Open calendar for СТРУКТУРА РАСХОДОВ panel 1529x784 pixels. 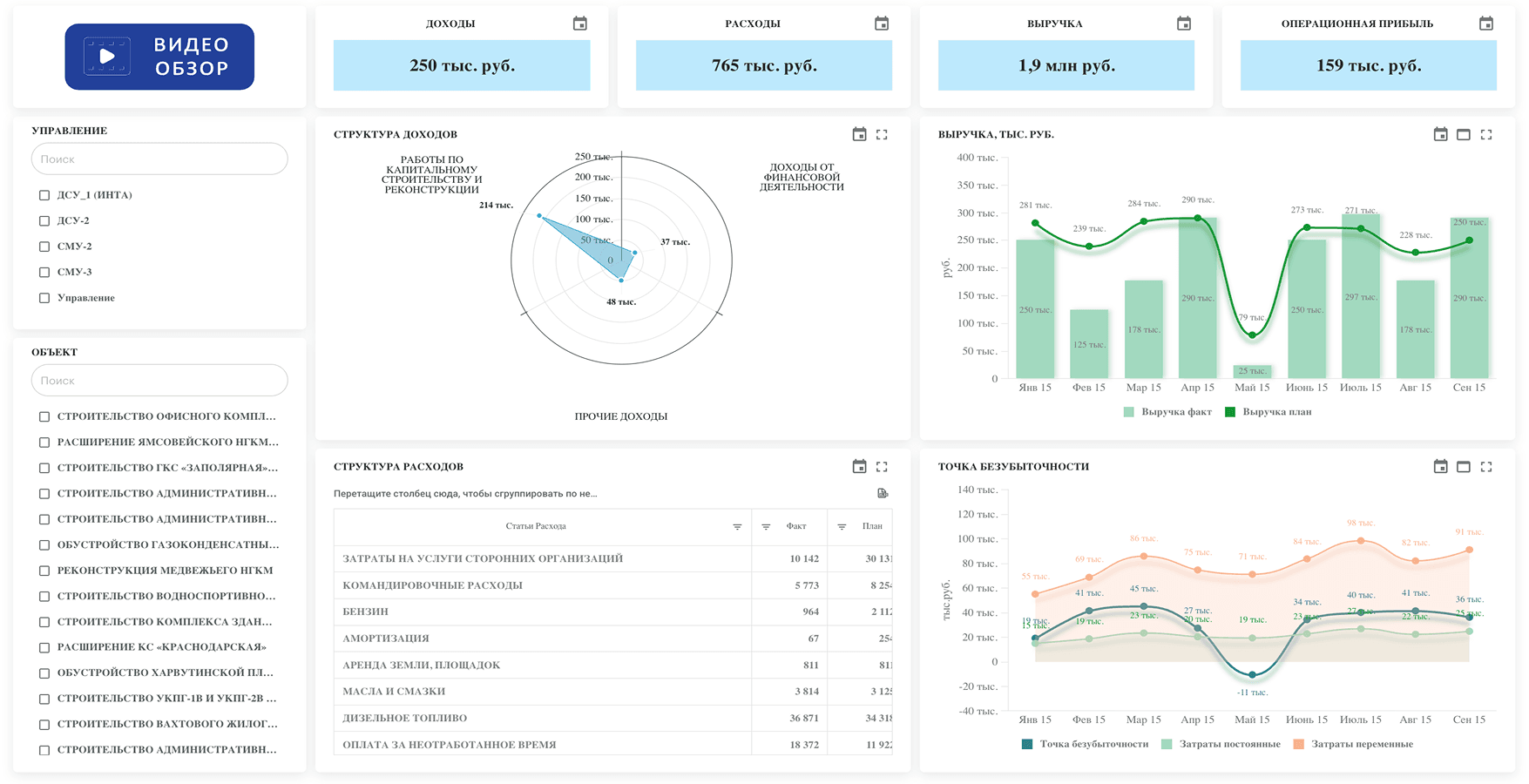[859, 466]
